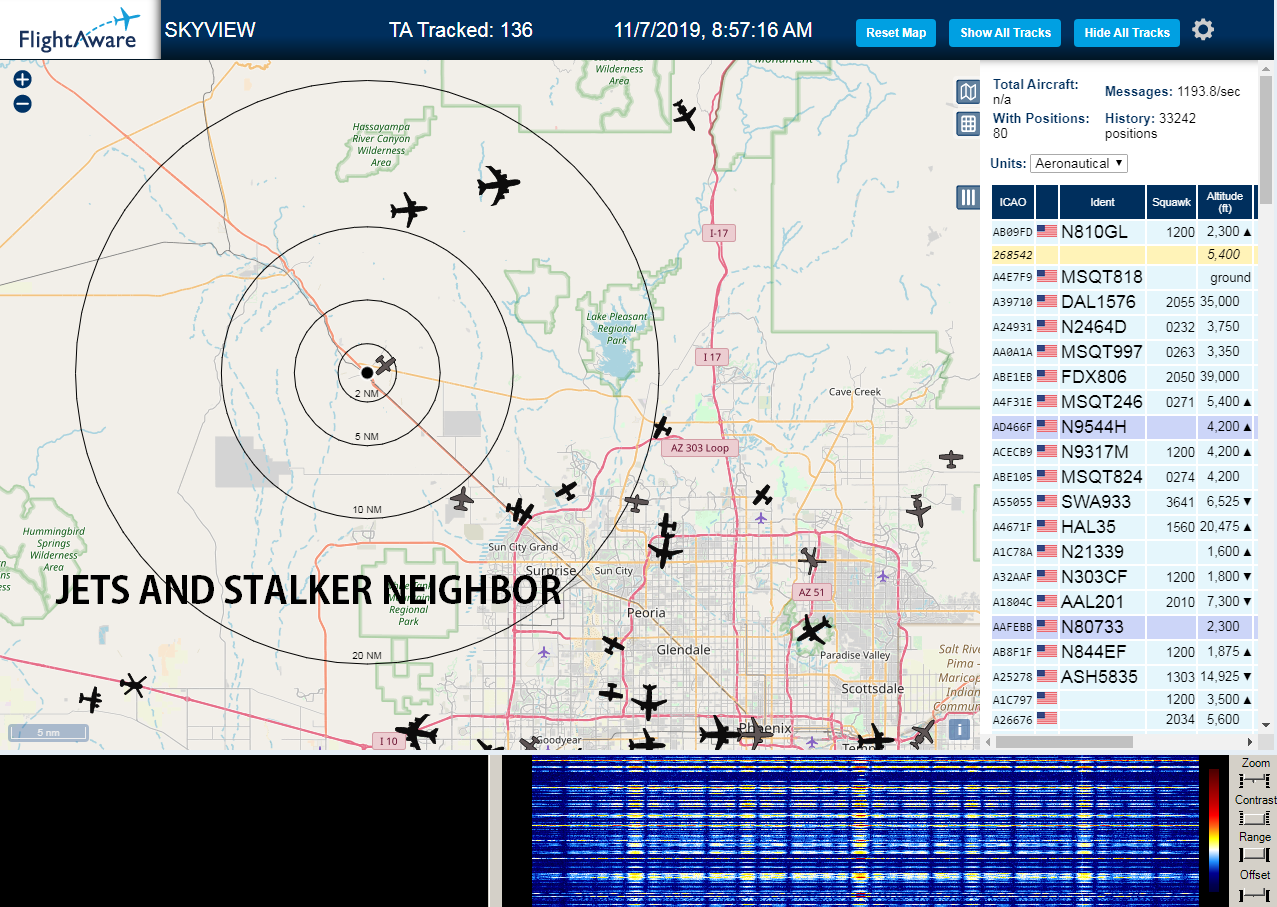Image resolution: width=1277 pixels, height=907 pixels.
Task: Click the map info 'i' icon
Action: pos(960,729)
